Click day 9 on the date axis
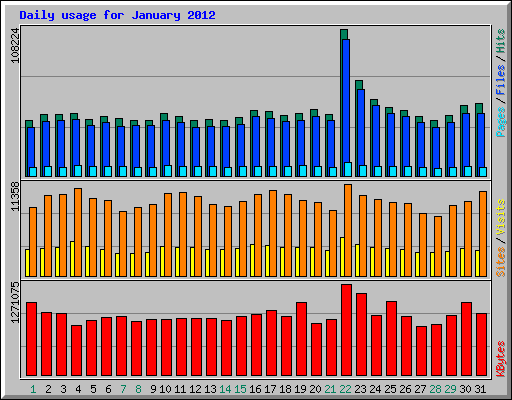Viewport: 512px width, 400px height. click(153, 389)
